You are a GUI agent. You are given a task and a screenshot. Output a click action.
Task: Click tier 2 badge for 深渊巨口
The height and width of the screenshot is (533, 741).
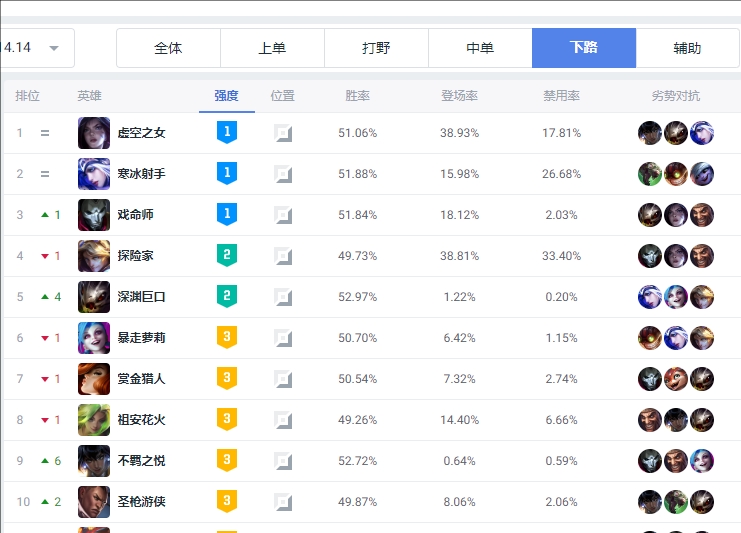[227, 296]
